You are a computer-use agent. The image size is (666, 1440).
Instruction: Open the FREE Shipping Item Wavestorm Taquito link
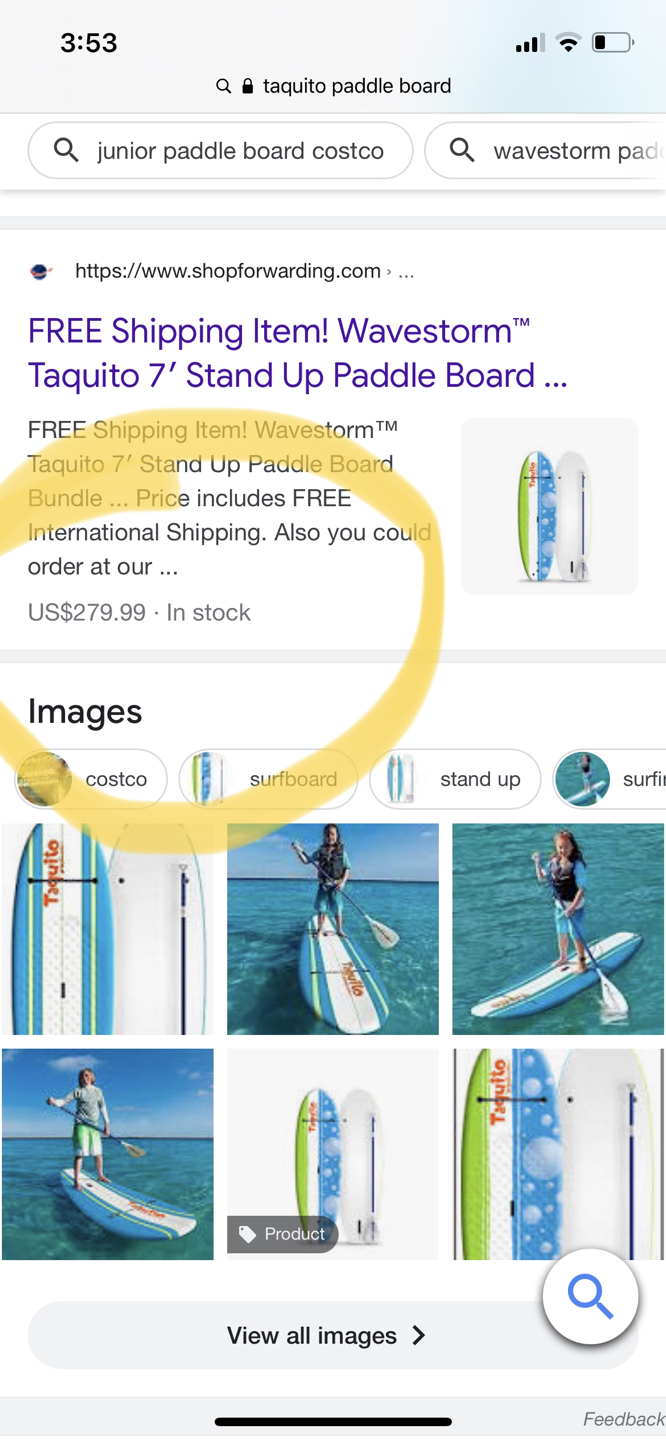[298, 353]
